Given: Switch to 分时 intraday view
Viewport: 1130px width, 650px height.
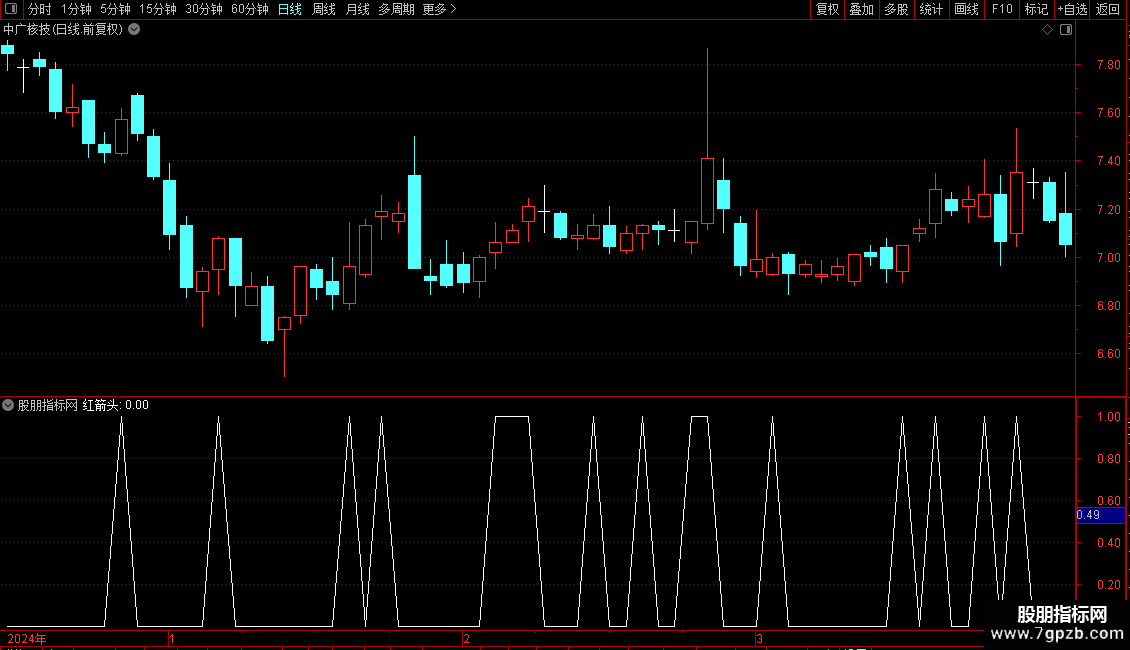Looking at the screenshot, I should pos(40,9).
